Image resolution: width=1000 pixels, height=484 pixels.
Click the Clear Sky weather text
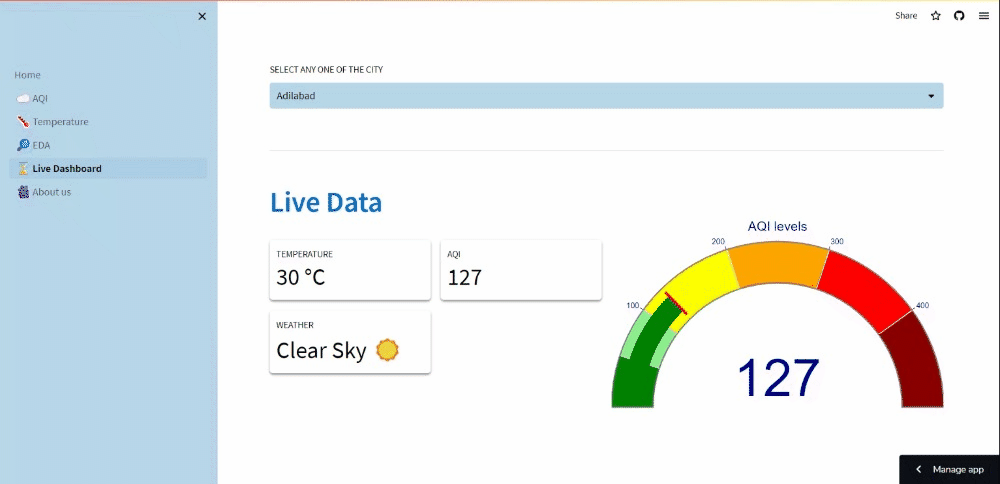321,351
